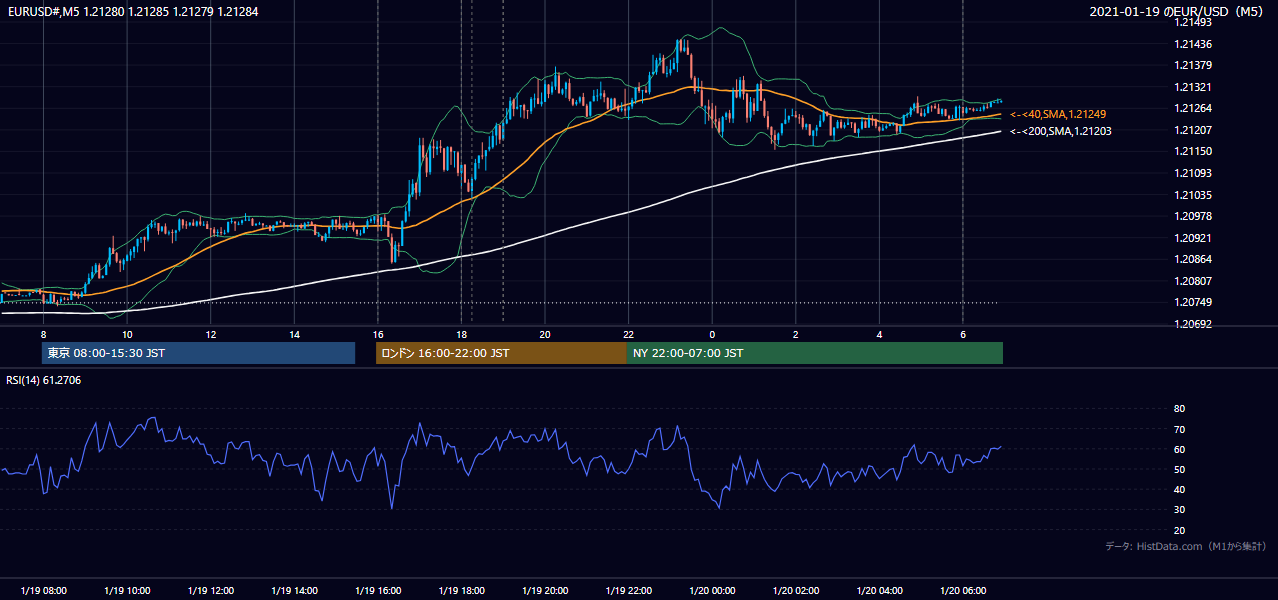This screenshot has height=600, width=1278.
Task: Click the RSI scale value 70
Action: pyautogui.click(x=1179, y=429)
